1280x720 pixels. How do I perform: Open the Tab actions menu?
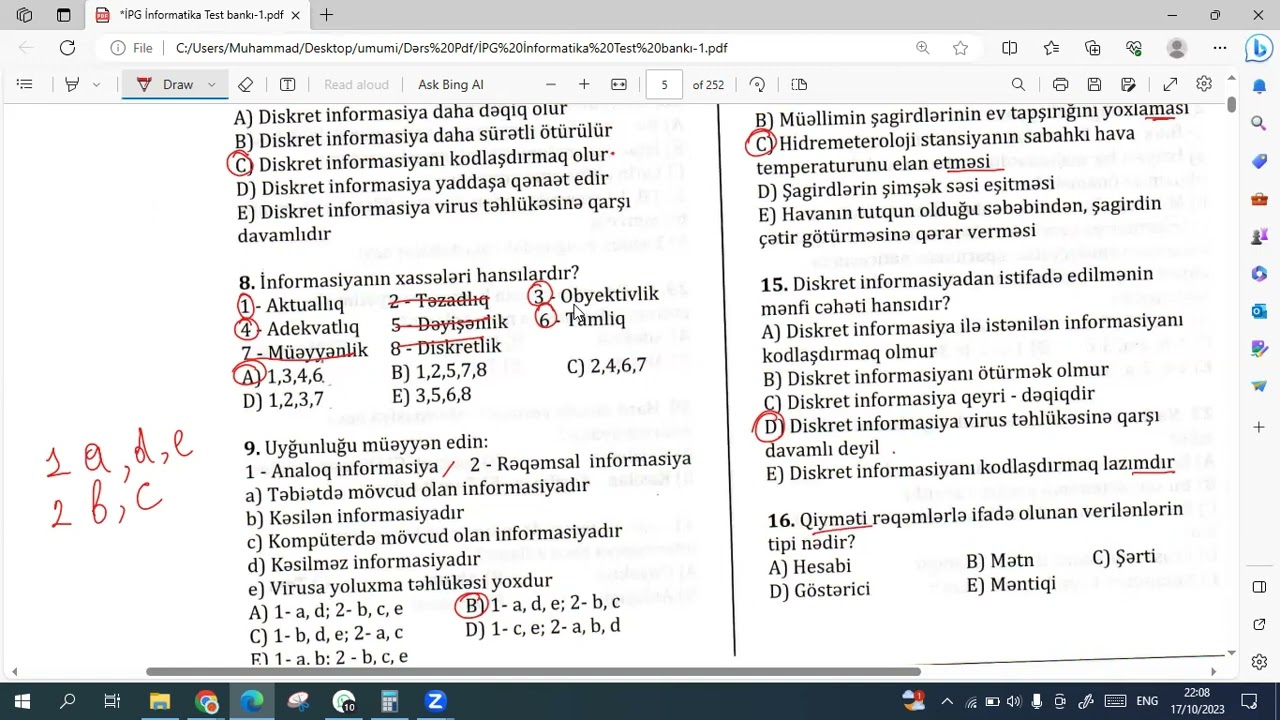point(64,15)
